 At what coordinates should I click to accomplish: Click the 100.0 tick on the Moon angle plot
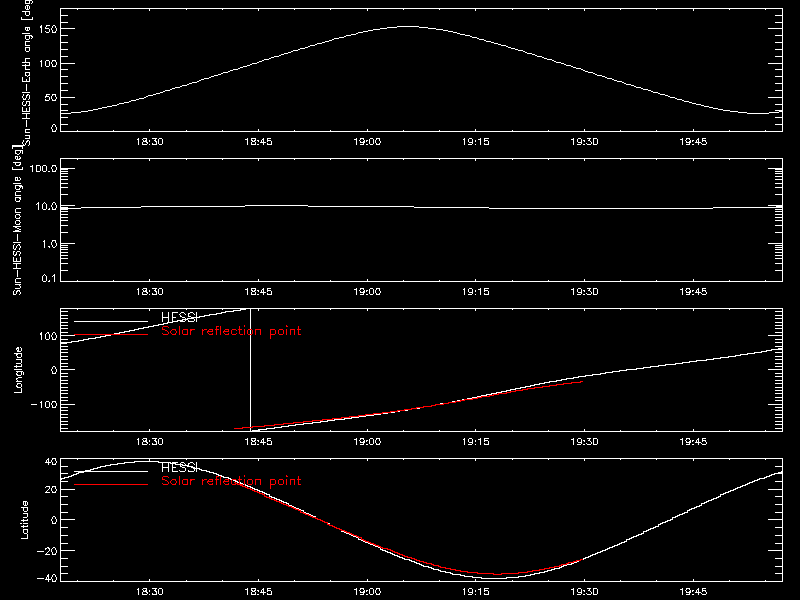point(44,169)
